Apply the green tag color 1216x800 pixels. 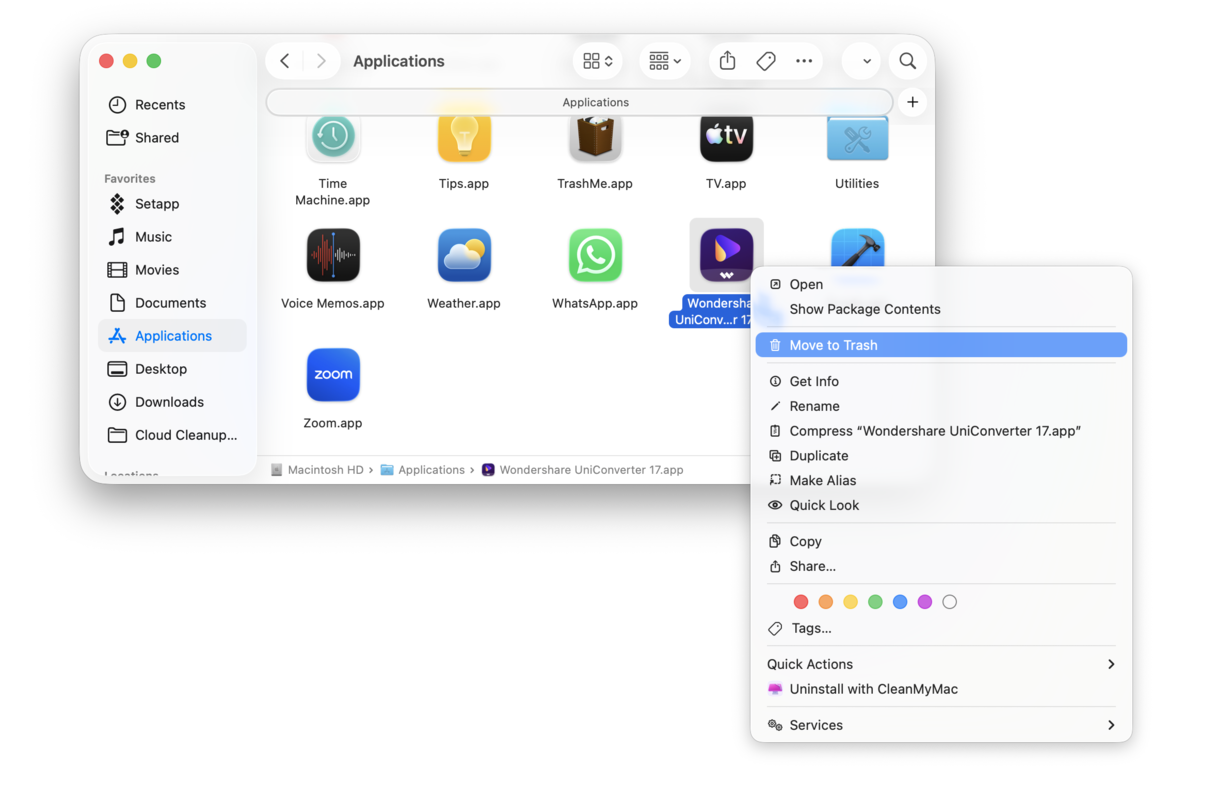click(x=875, y=602)
